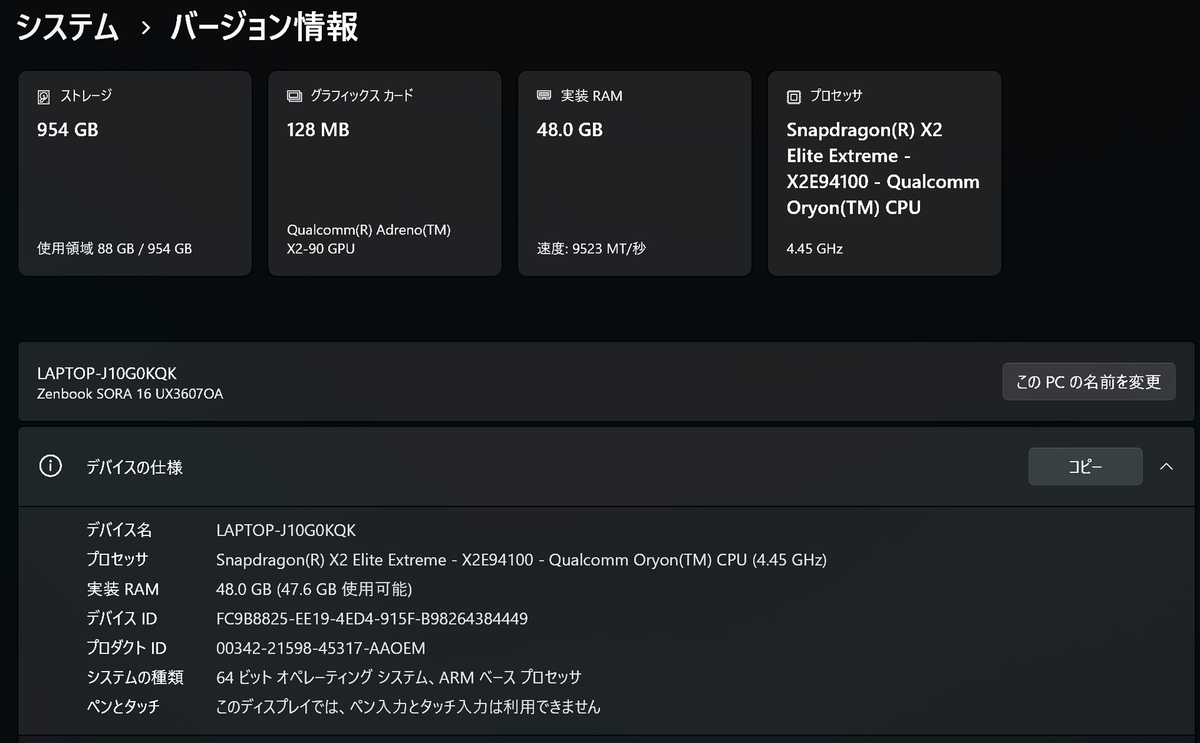Select the 実装 RAM memory icon
This screenshot has height=743, width=1200.
pyautogui.click(x=543, y=95)
